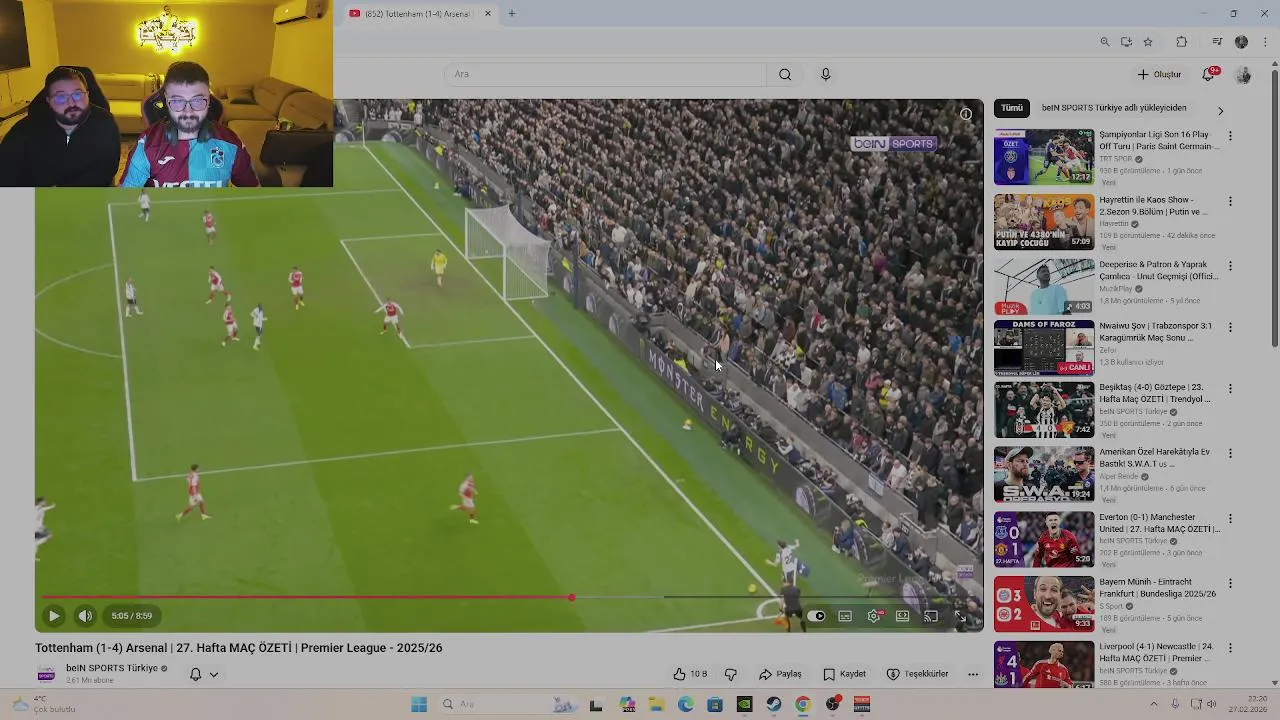
Task: Open the player settings gear
Action: 874,616
